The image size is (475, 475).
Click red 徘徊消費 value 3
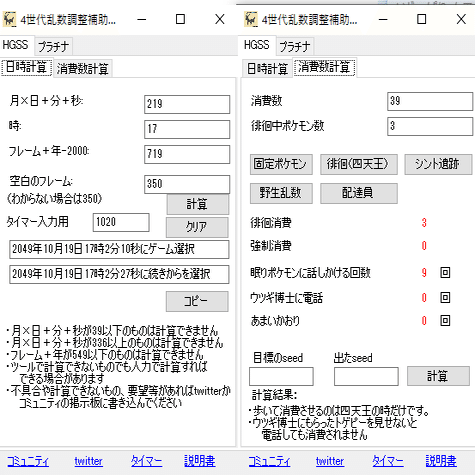point(424,223)
